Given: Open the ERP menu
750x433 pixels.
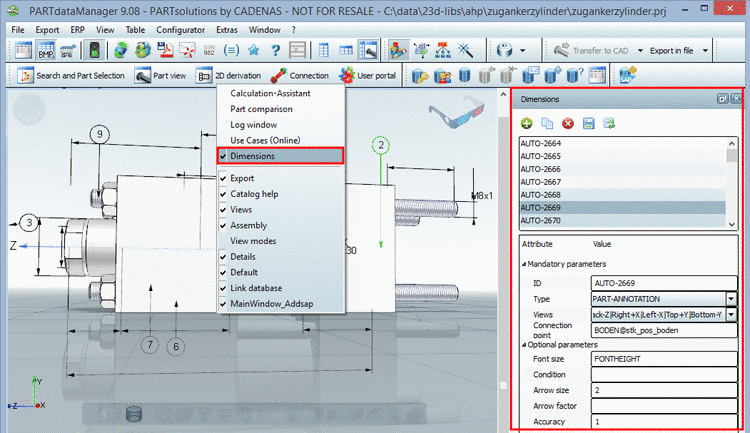Looking at the screenshot, I should [x=77, y=30].
